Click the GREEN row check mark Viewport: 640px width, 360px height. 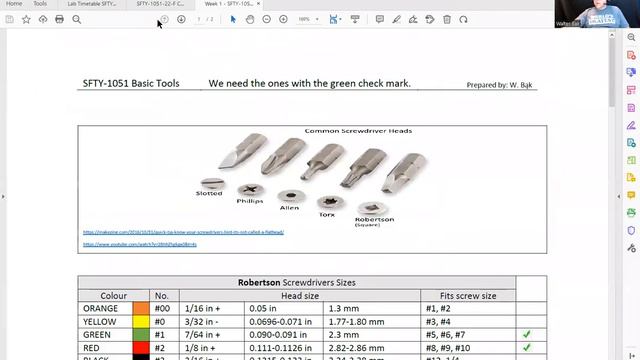527,334
